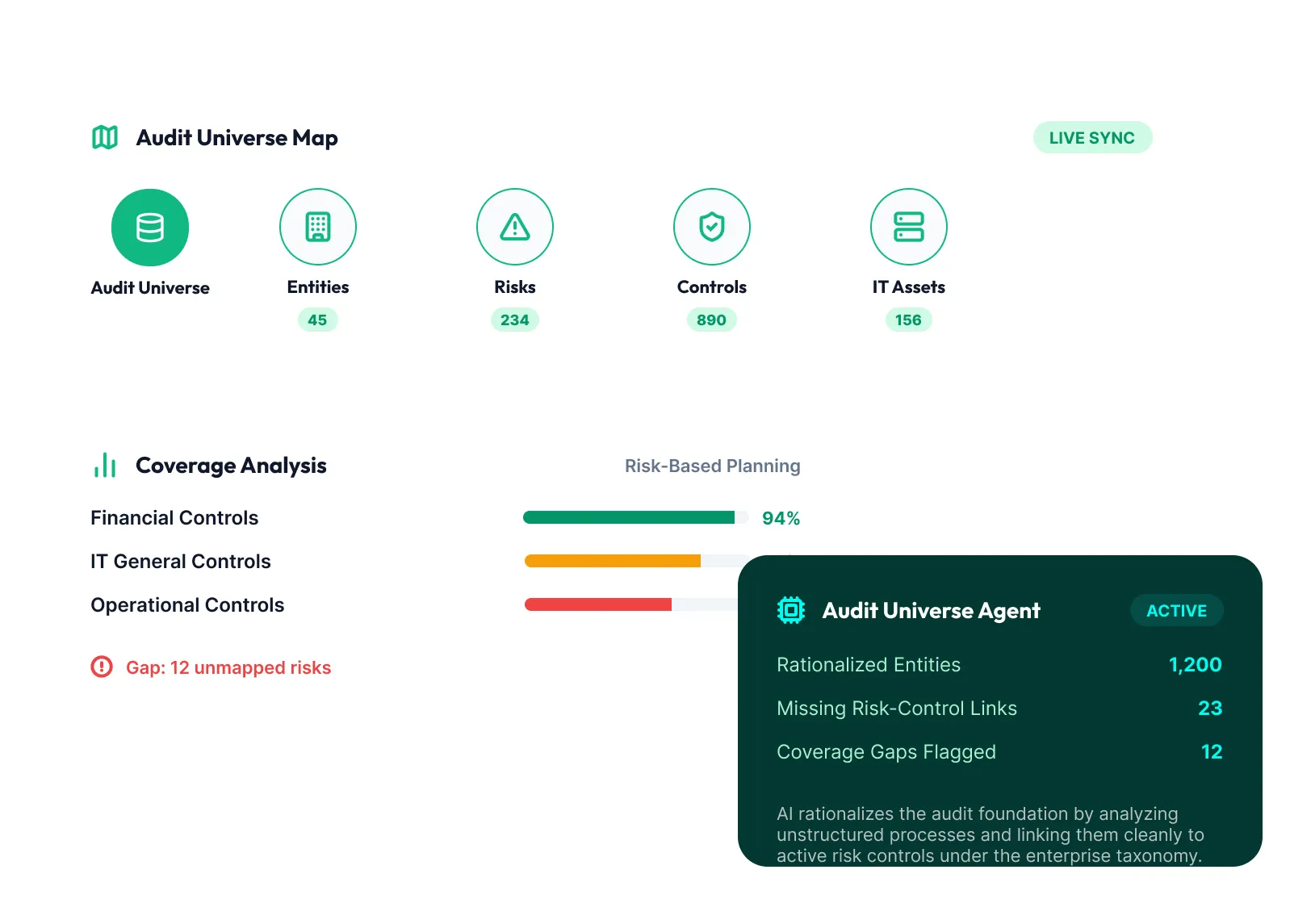Click the green Financial Controls progress bar
This screenshot has width=1311, height=924.
(629, 517)
